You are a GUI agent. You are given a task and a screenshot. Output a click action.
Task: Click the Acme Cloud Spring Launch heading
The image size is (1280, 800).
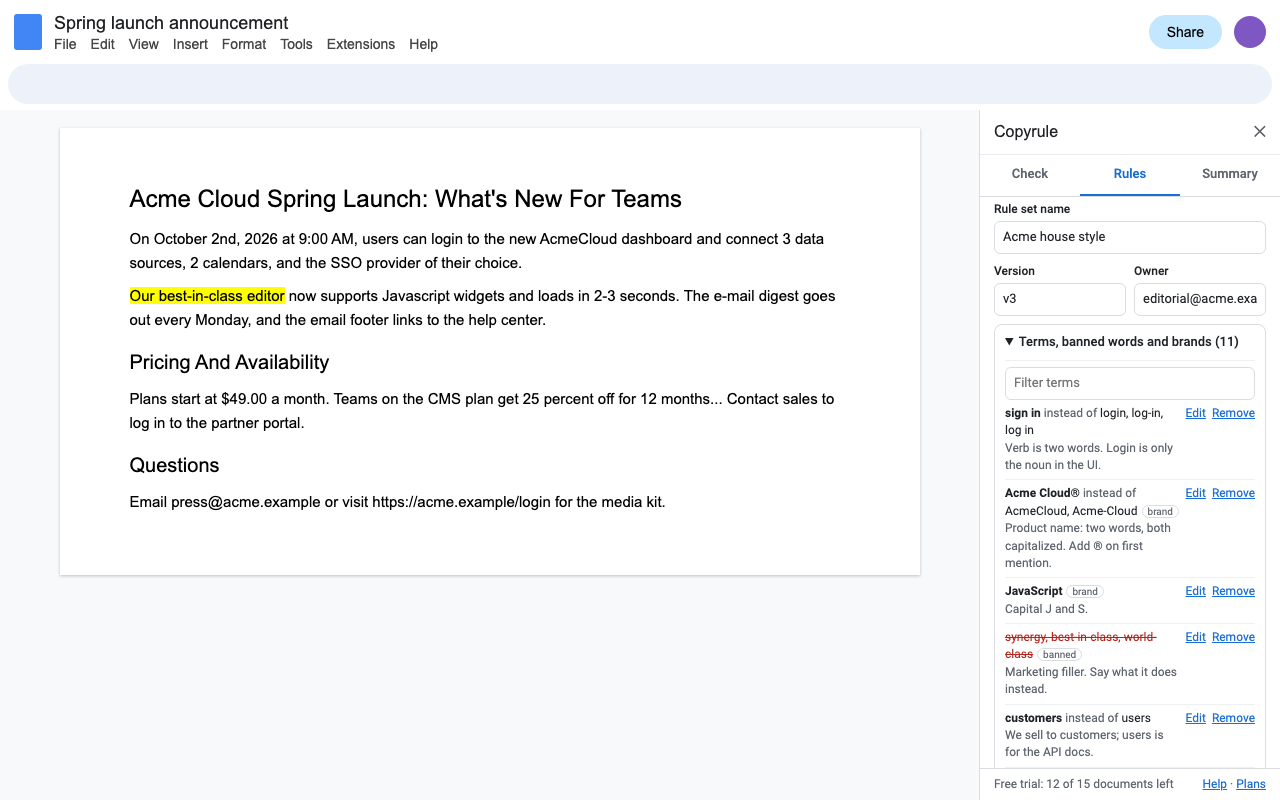tap(406, 199)
